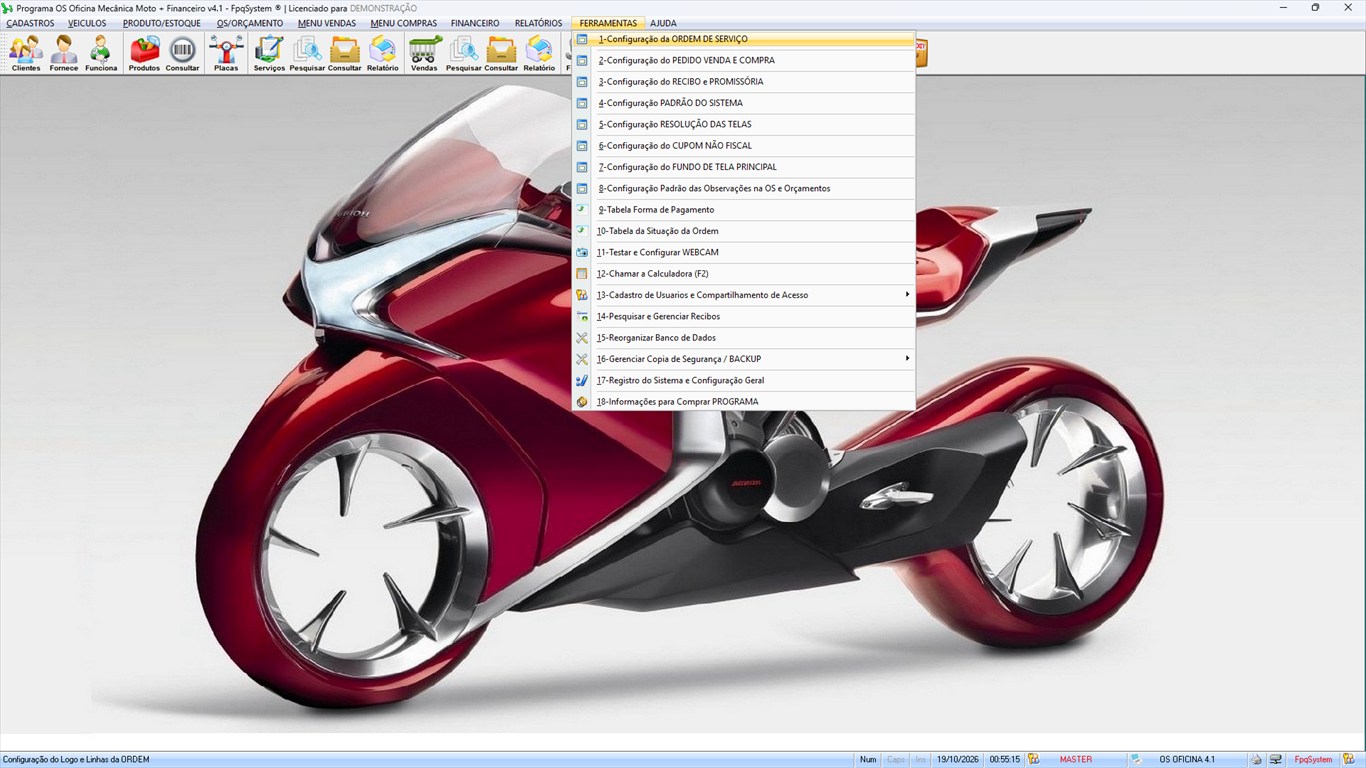The width and height of the screenshot is (1366, 768).
Task: Select 3-Configuração do RECIBO e PROMISSÓRIA
Action: point(744,82)
